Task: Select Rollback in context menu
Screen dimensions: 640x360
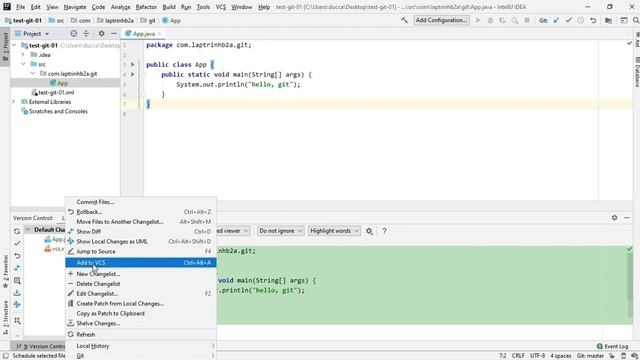Action: pos(141,212)
